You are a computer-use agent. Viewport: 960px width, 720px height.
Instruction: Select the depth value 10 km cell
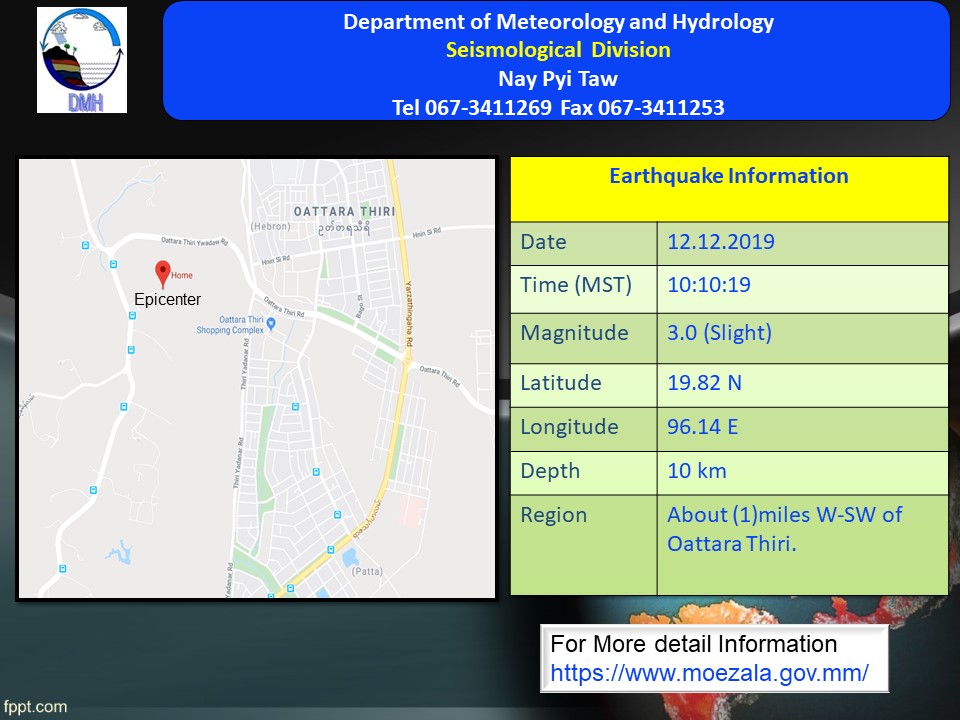pyautogui.click(x=697, y=471)
